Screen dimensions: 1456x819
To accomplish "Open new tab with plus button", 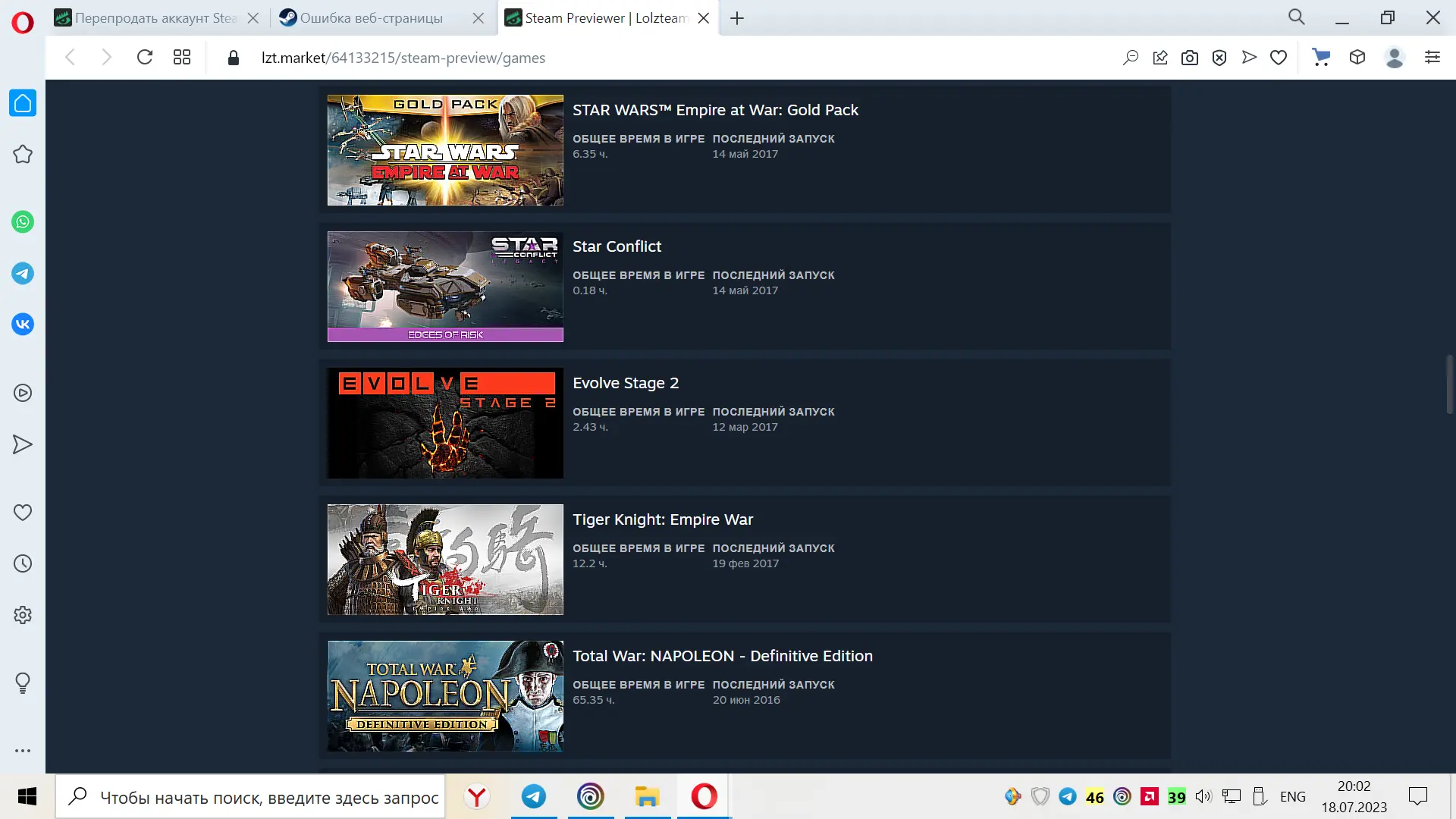I will tap(737, 18).
